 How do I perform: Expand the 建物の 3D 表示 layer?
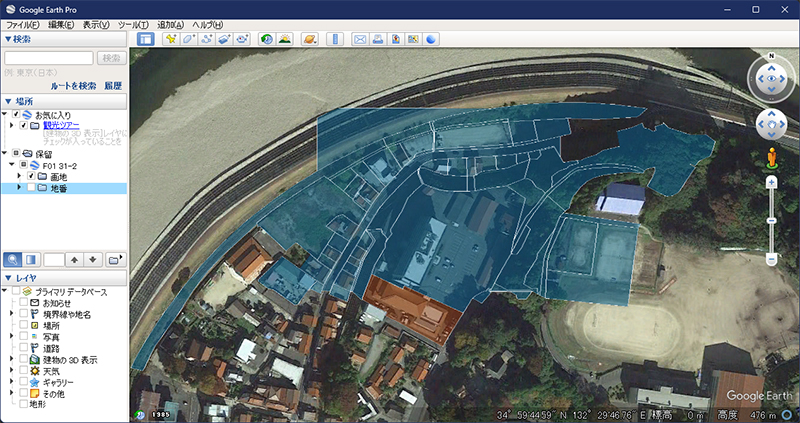[x=12, y=359]
